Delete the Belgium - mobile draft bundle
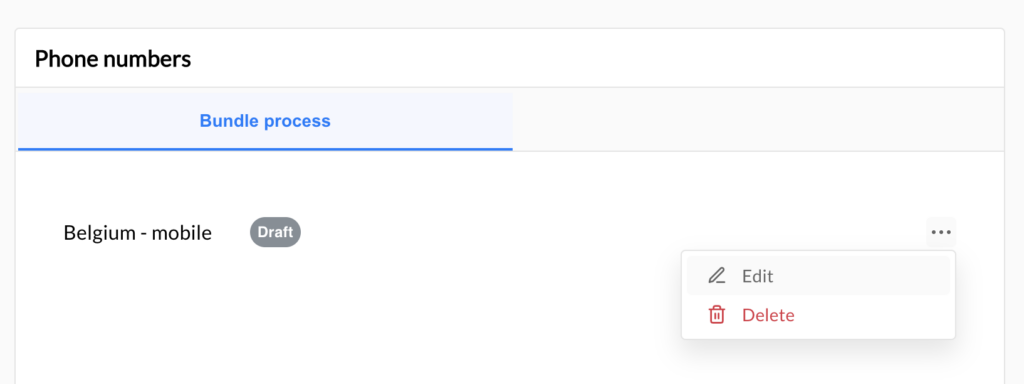The image size is (1024, 384). (x=818, y=315)
